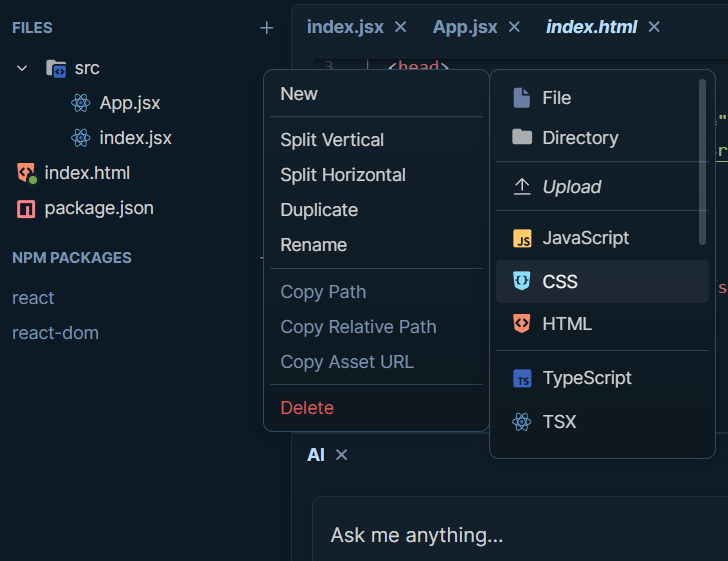Click the HTML icon beside index.html file
Viewport: 728px width, 561px height.
pos(26,173)
